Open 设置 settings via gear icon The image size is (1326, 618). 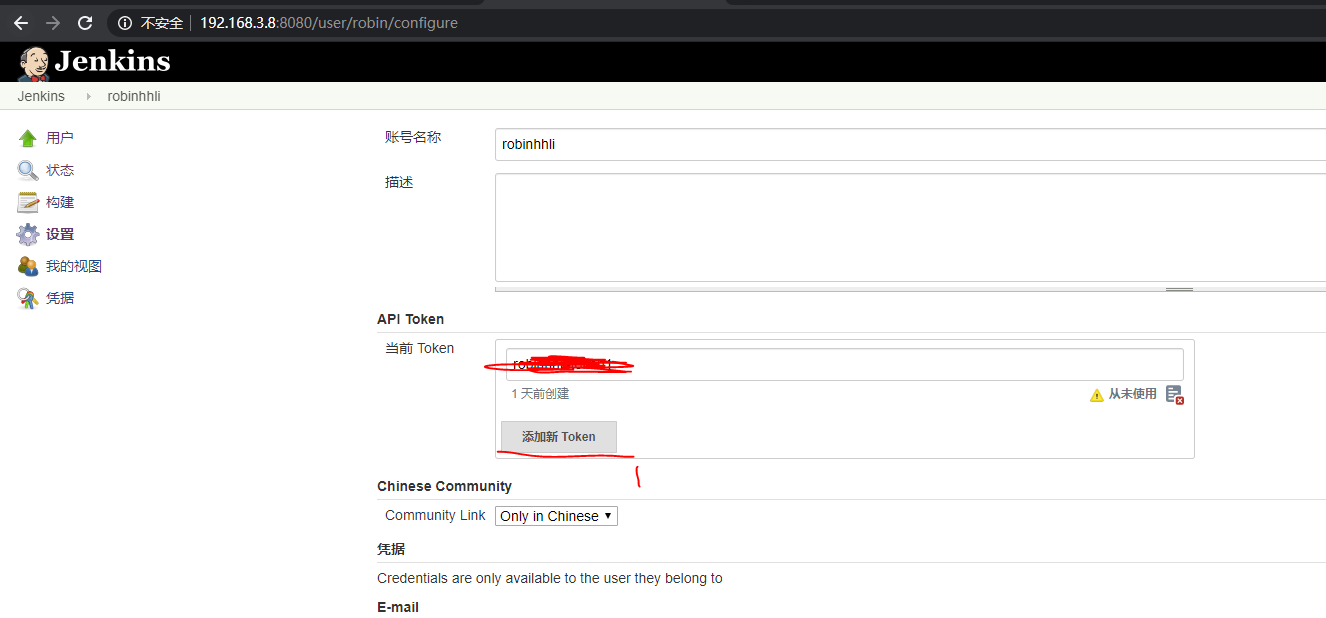click(28, 233)
